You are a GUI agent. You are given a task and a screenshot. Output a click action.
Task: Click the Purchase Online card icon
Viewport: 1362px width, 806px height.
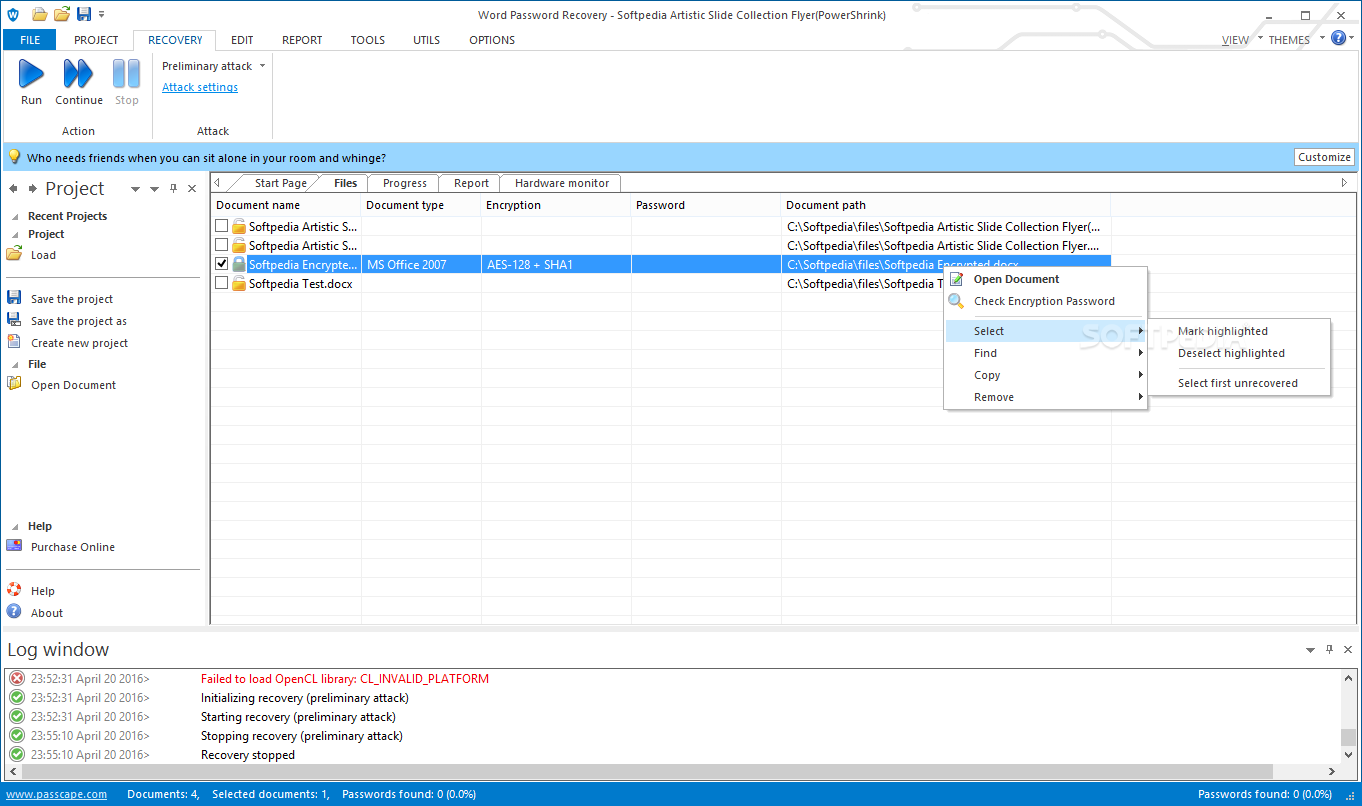tap(14, 546)
